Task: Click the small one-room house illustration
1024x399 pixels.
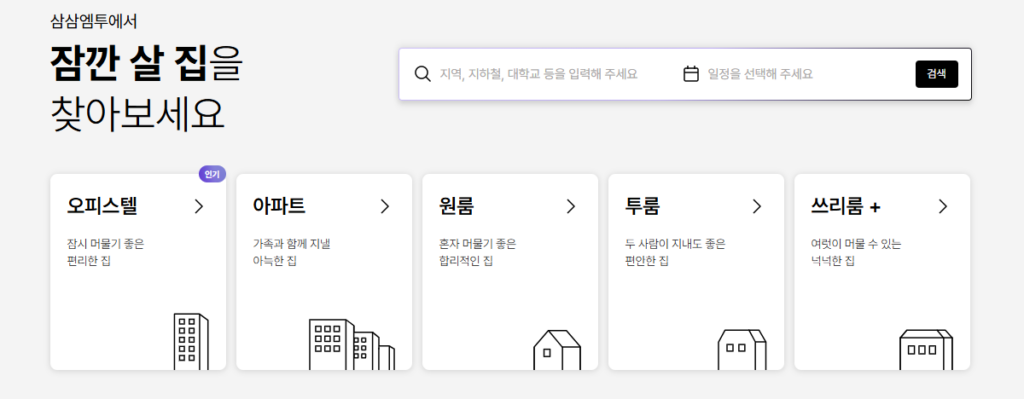Action: (557, 350)
